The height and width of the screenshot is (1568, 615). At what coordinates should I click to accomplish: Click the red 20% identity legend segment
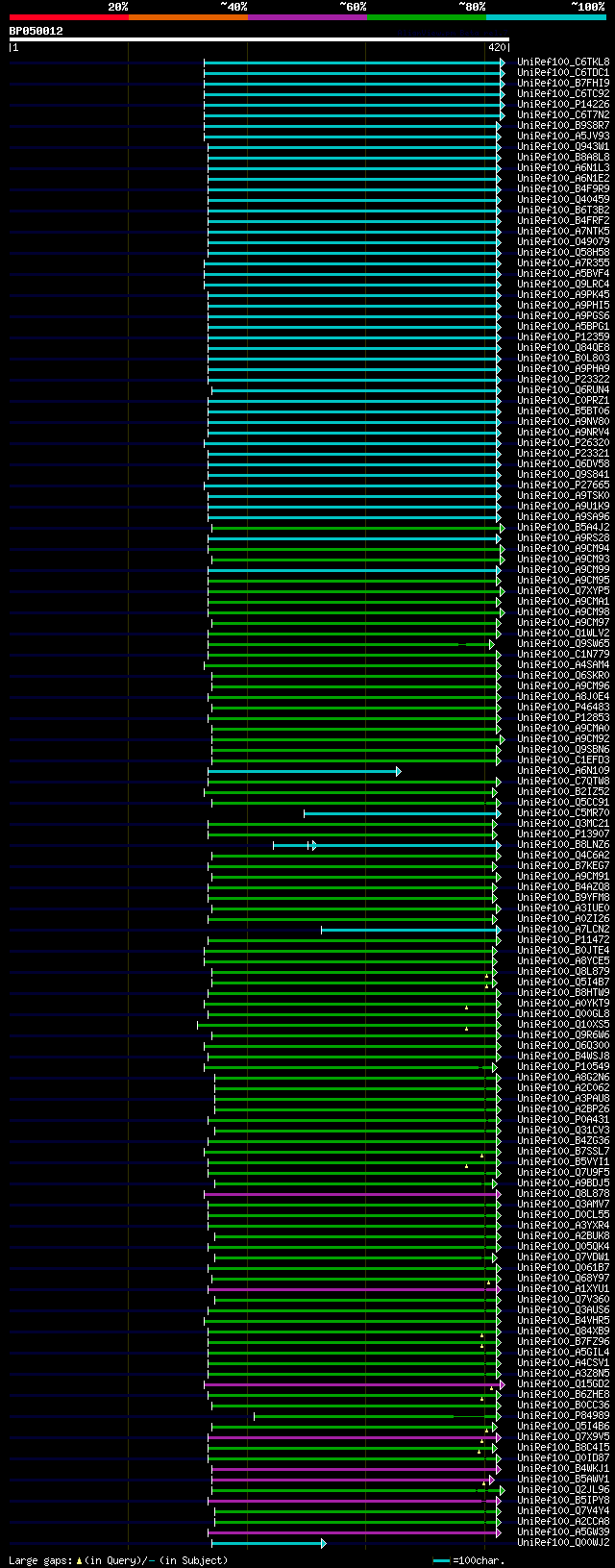[69, 17]
